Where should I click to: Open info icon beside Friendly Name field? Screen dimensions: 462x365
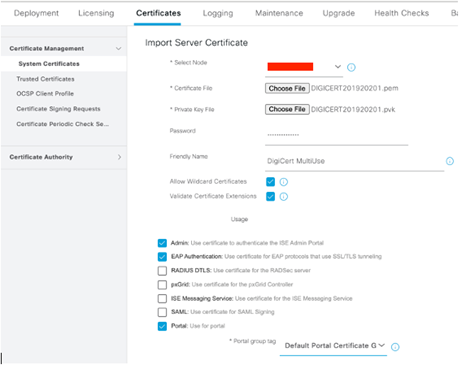[450, 161]
